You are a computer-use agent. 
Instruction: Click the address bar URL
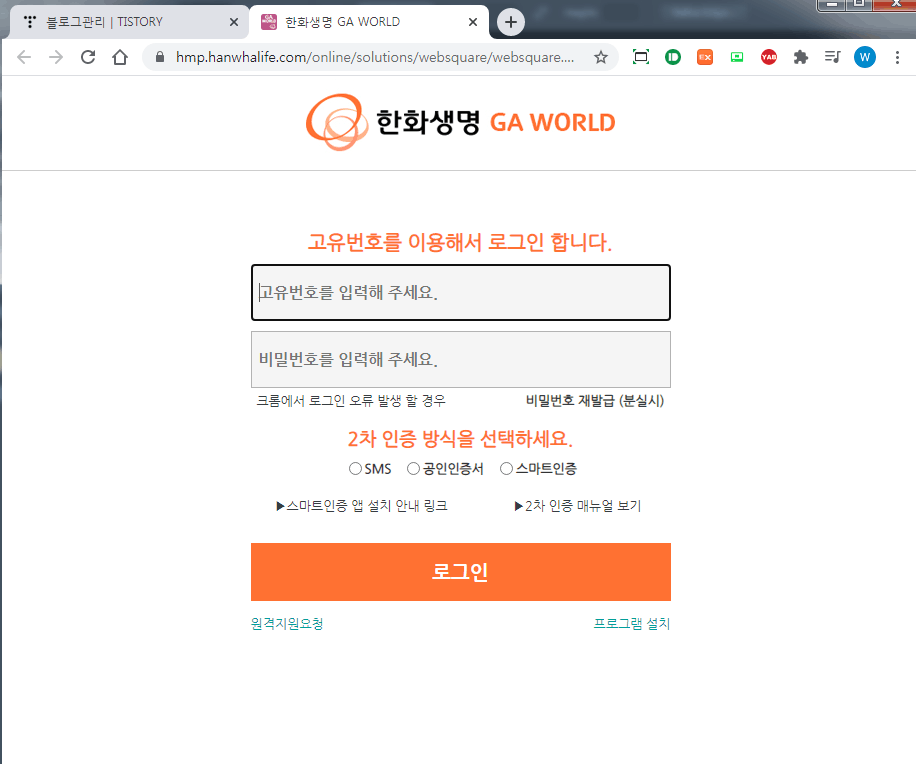coord(374,57)
